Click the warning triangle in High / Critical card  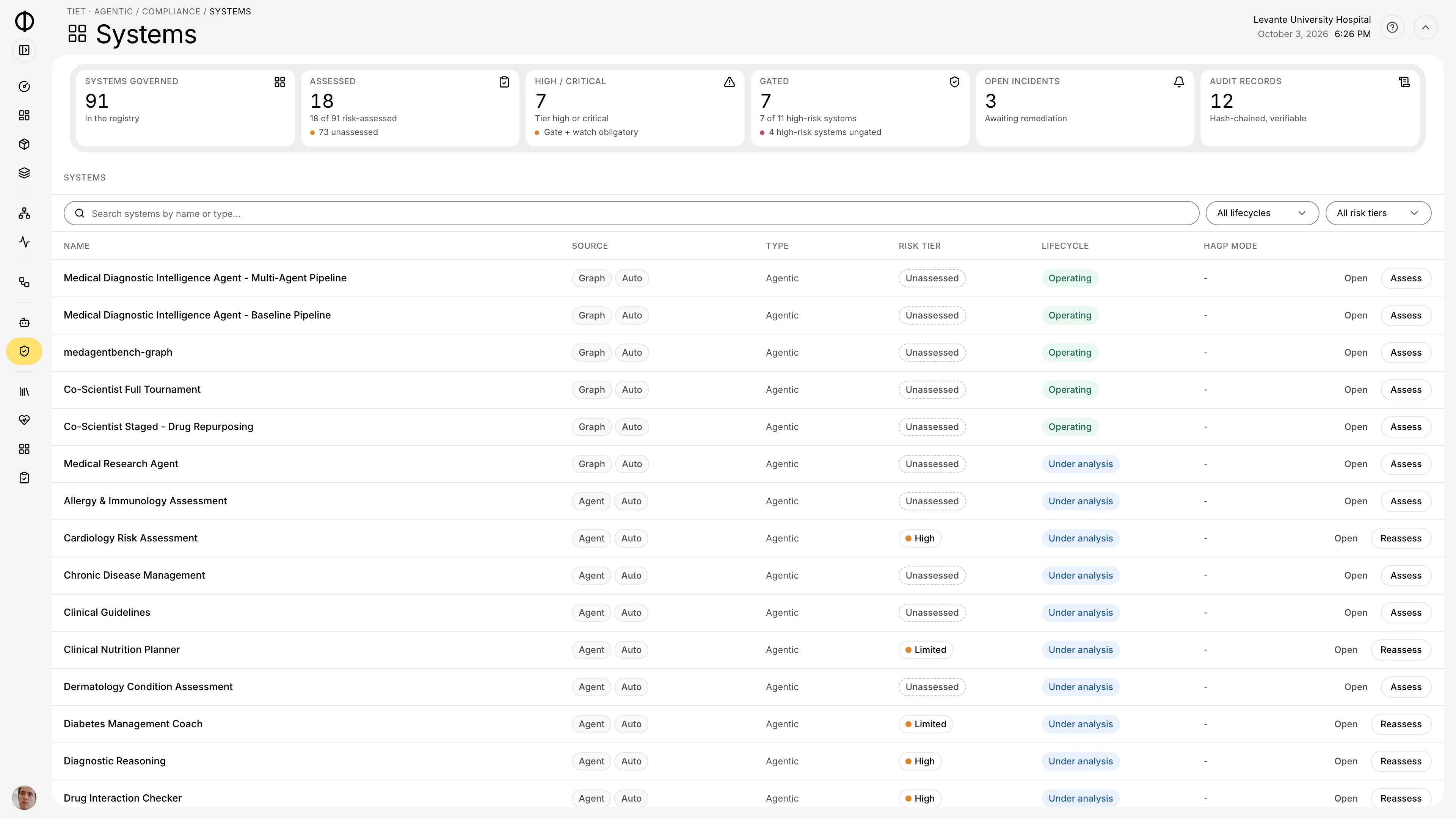[x=729, y=82]
